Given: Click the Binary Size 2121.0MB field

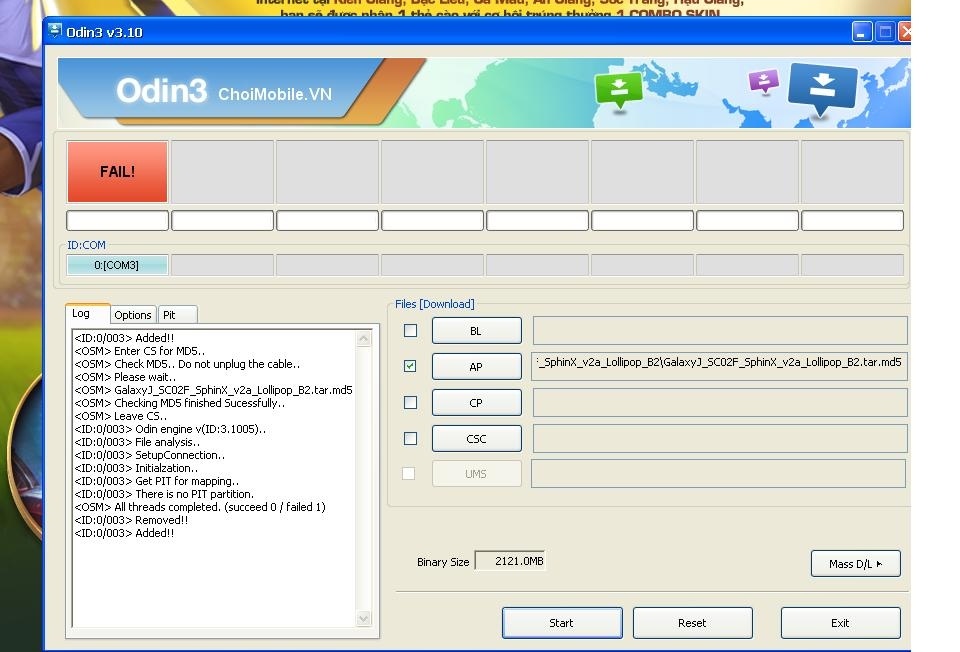Looking at the screenshot, I should click(510, 561).
